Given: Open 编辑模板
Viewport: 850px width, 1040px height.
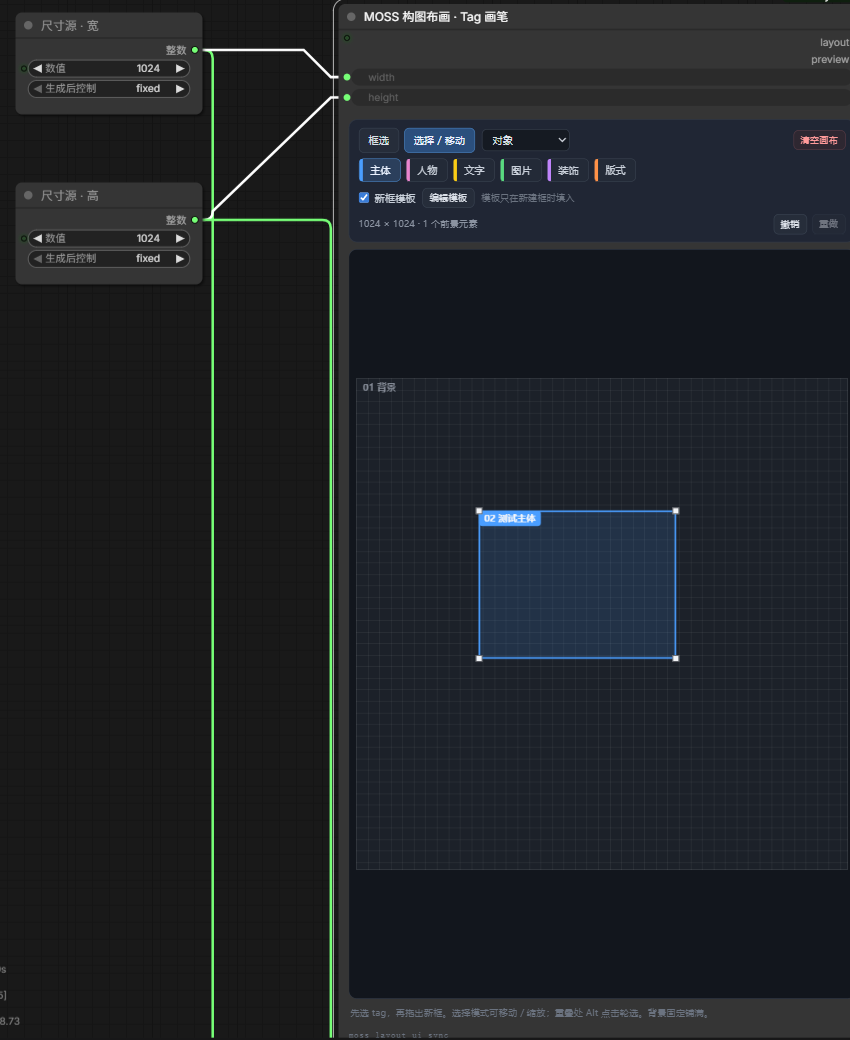Looking at the screenshot, I should [448, 198].
